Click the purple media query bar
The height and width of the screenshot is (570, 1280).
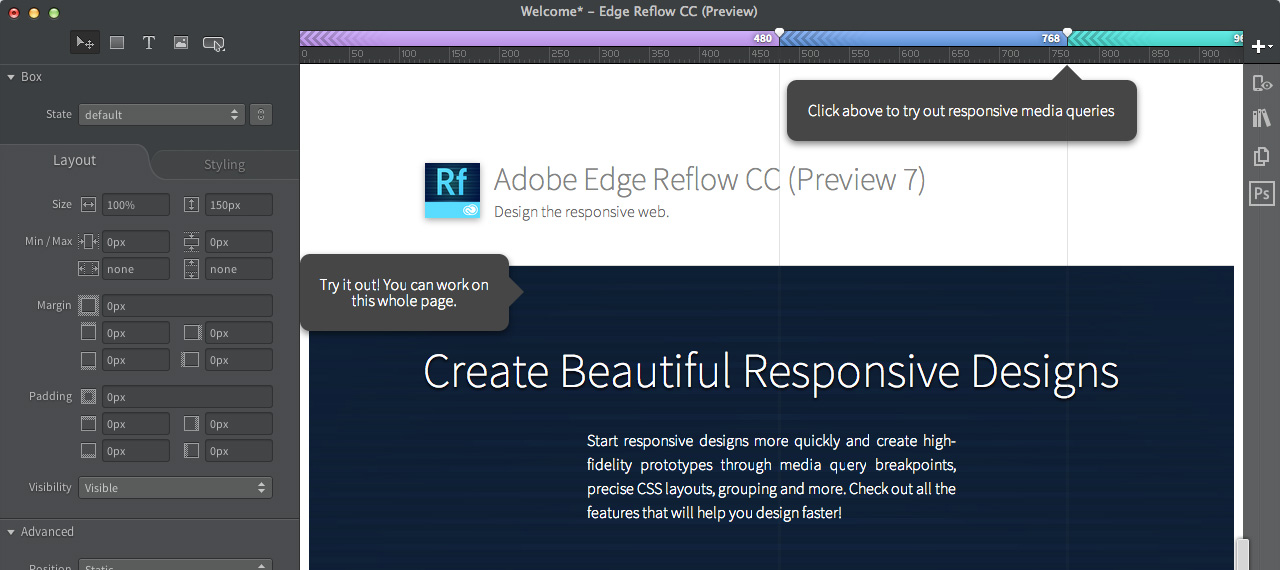coord(538,38)
